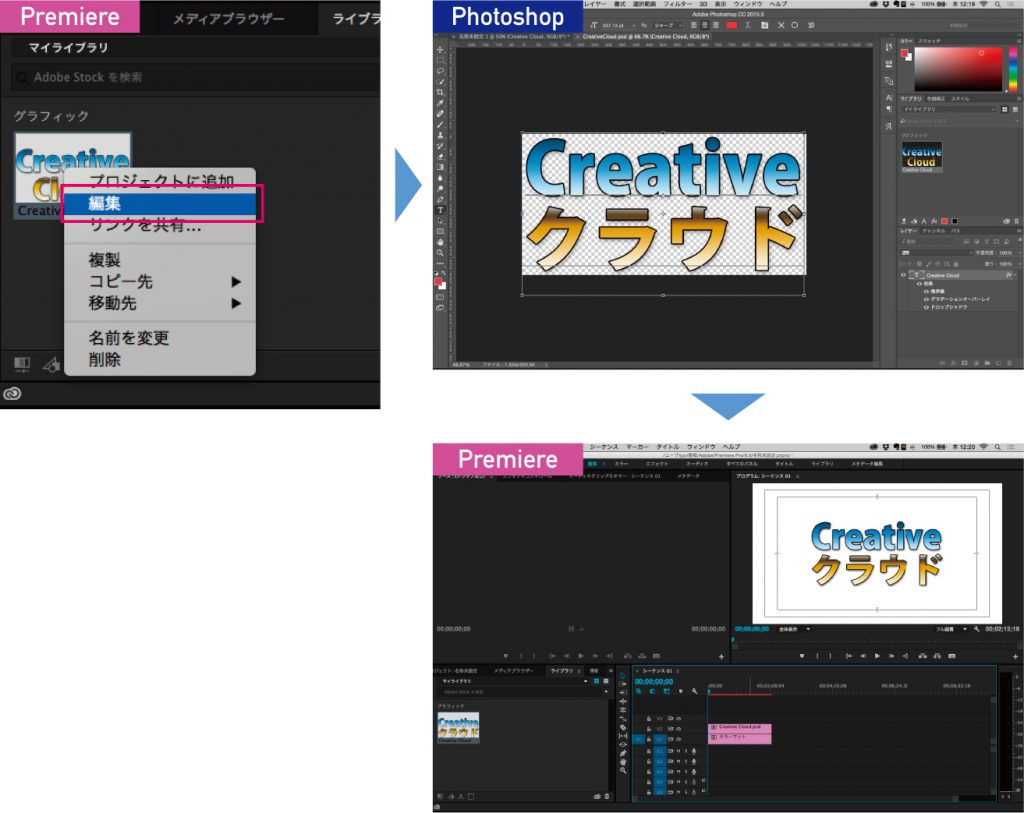Image resolution: width=1024 pixels, height=813 pixels.
Task: Select the Zoom tool in Premiere timeline tools
Action: coord(623,771)
